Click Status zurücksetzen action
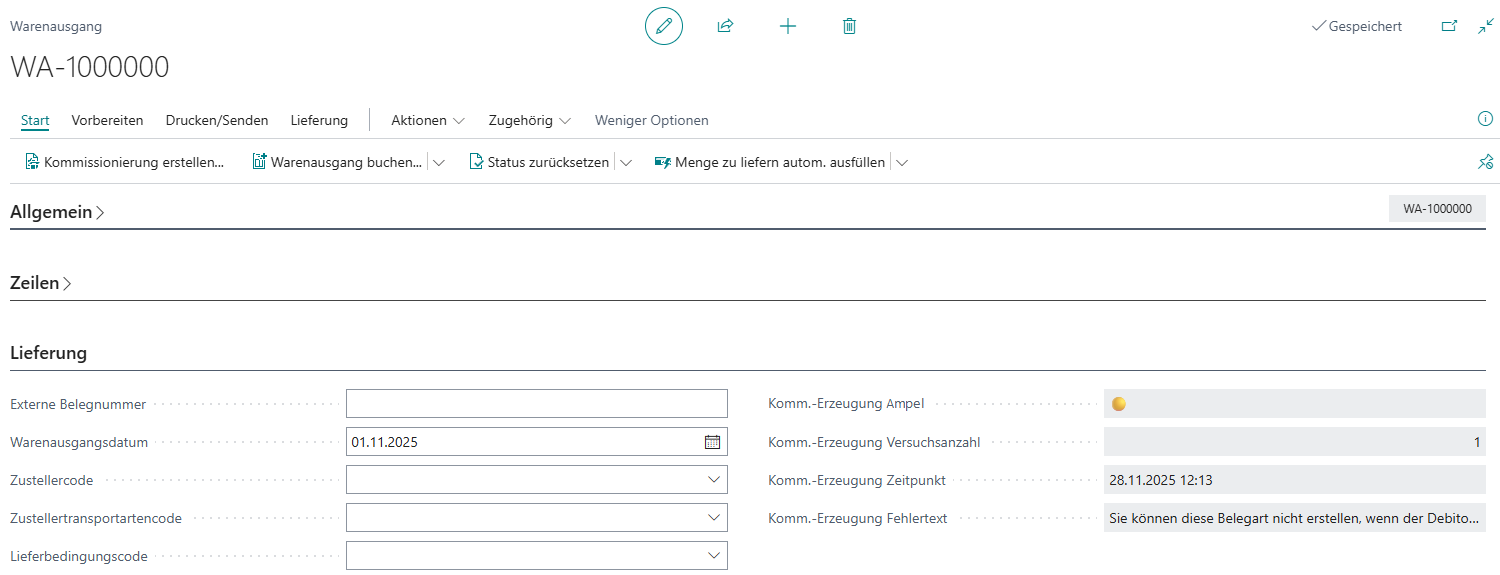This screenshot has height=575, width=1500. (x=539, y=162)
